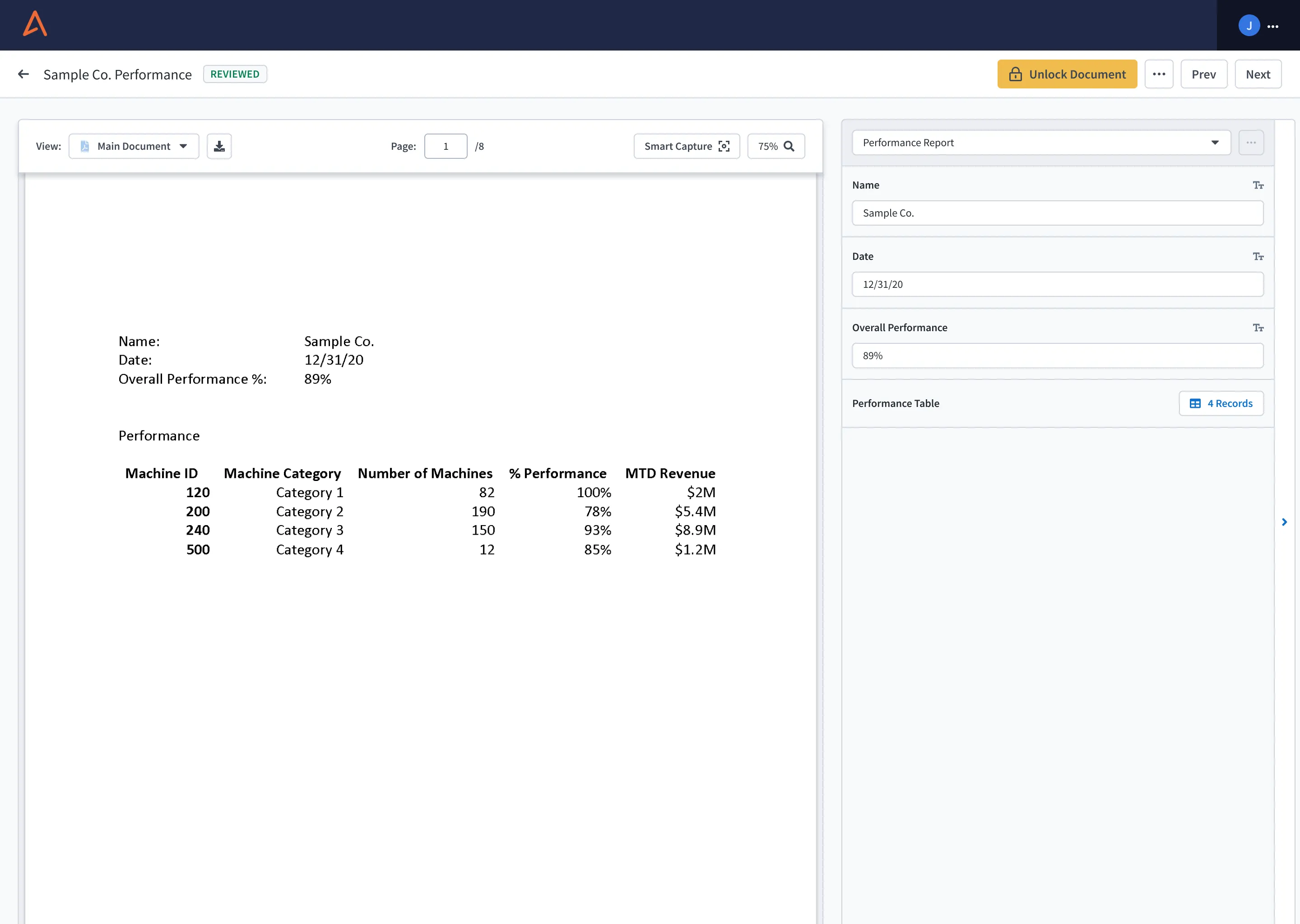
Task: Open the Main Document view dropdown
Action: pos(134,146)
